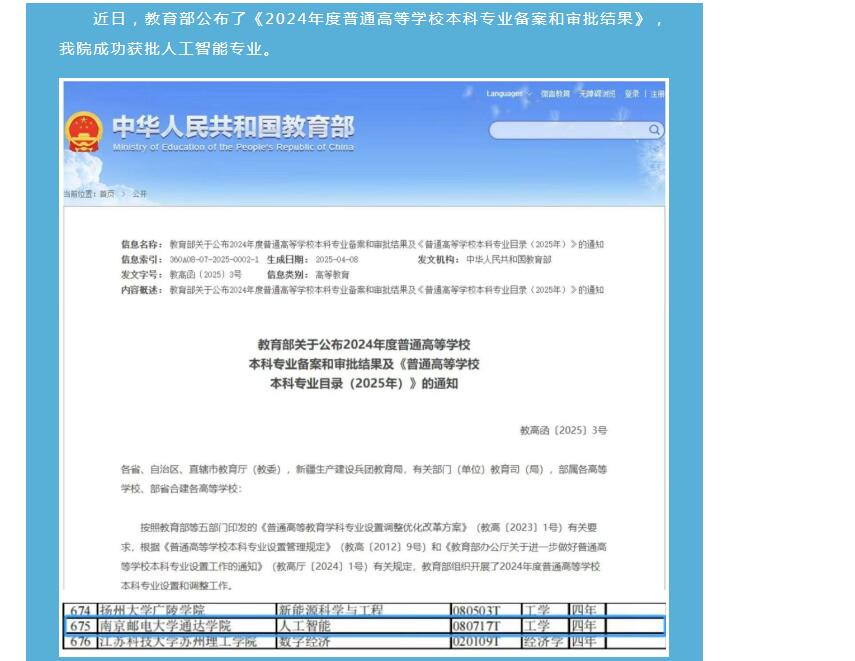Click 公开 in the breadcrumb
This screenshot has width=855, height=661.
click(140, 194)
